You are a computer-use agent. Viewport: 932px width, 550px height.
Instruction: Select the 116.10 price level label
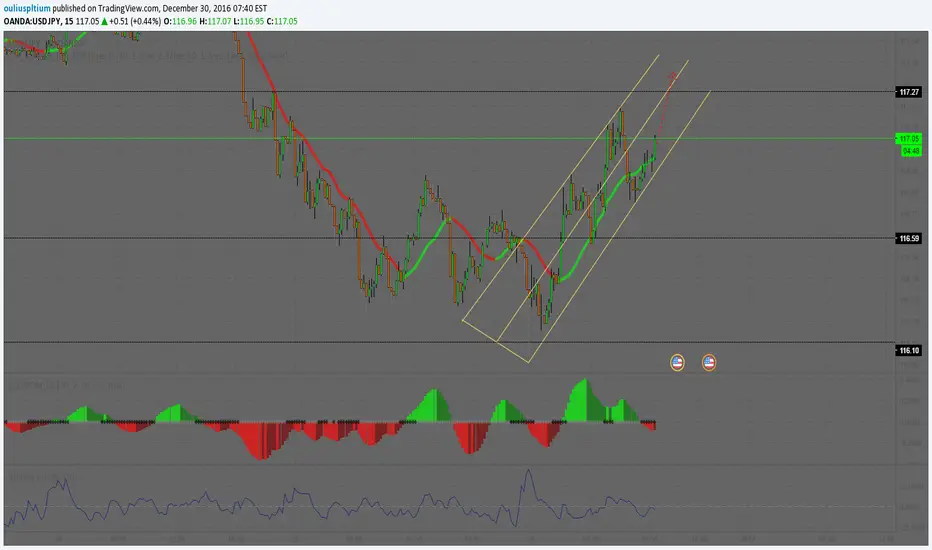coord(909,350)
